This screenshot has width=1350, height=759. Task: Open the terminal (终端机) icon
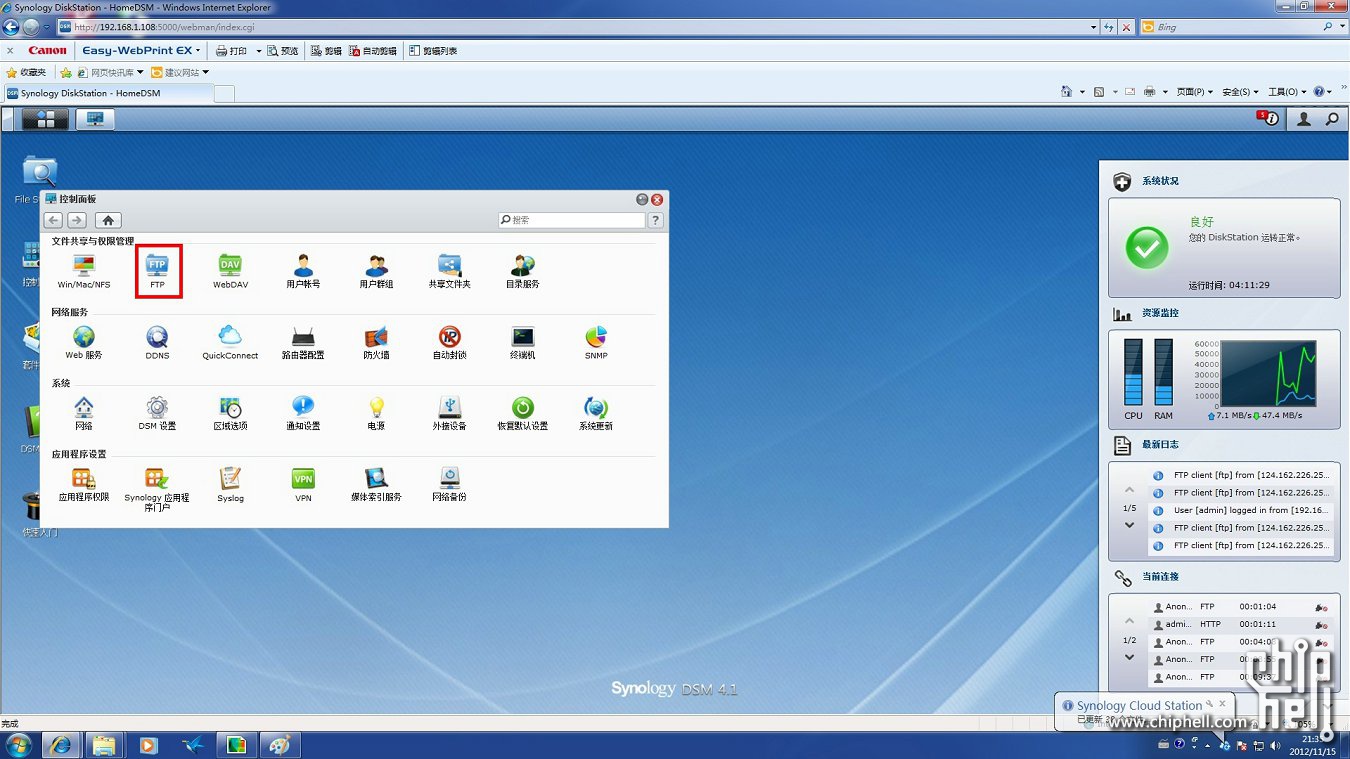tap(522, 342)
